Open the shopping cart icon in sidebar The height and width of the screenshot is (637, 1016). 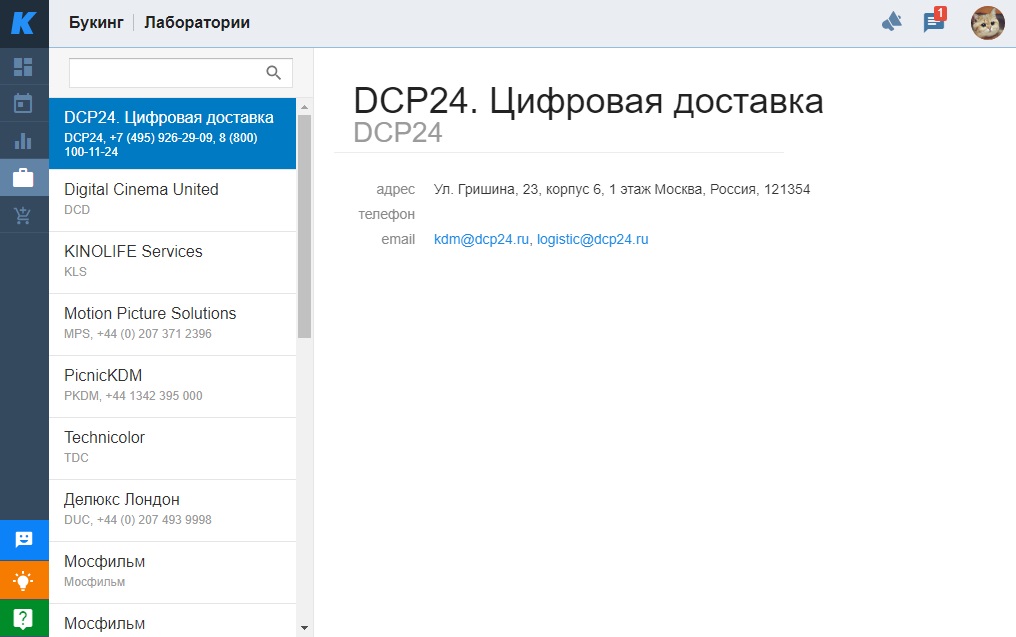(x=23, y=214)
